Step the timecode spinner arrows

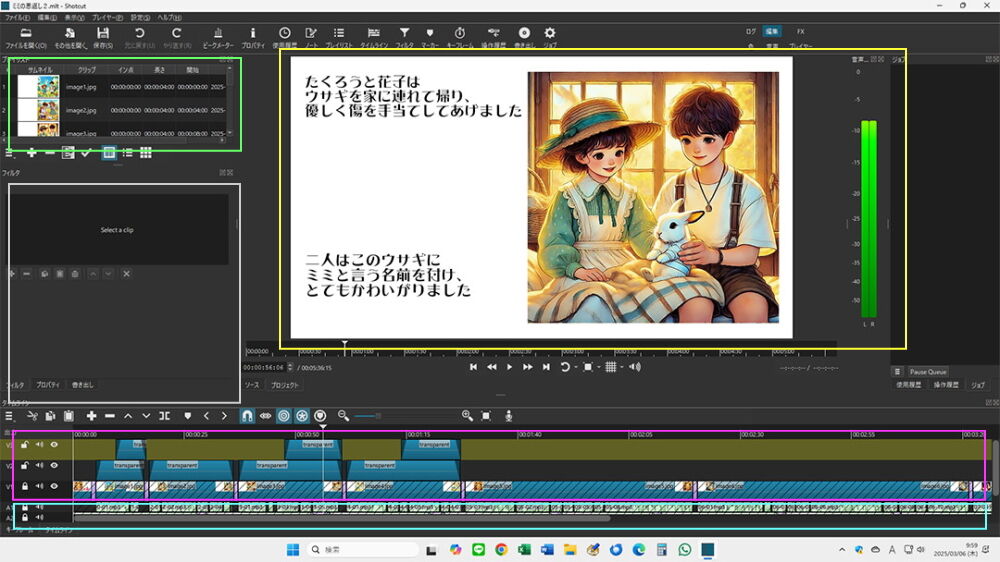290,367
